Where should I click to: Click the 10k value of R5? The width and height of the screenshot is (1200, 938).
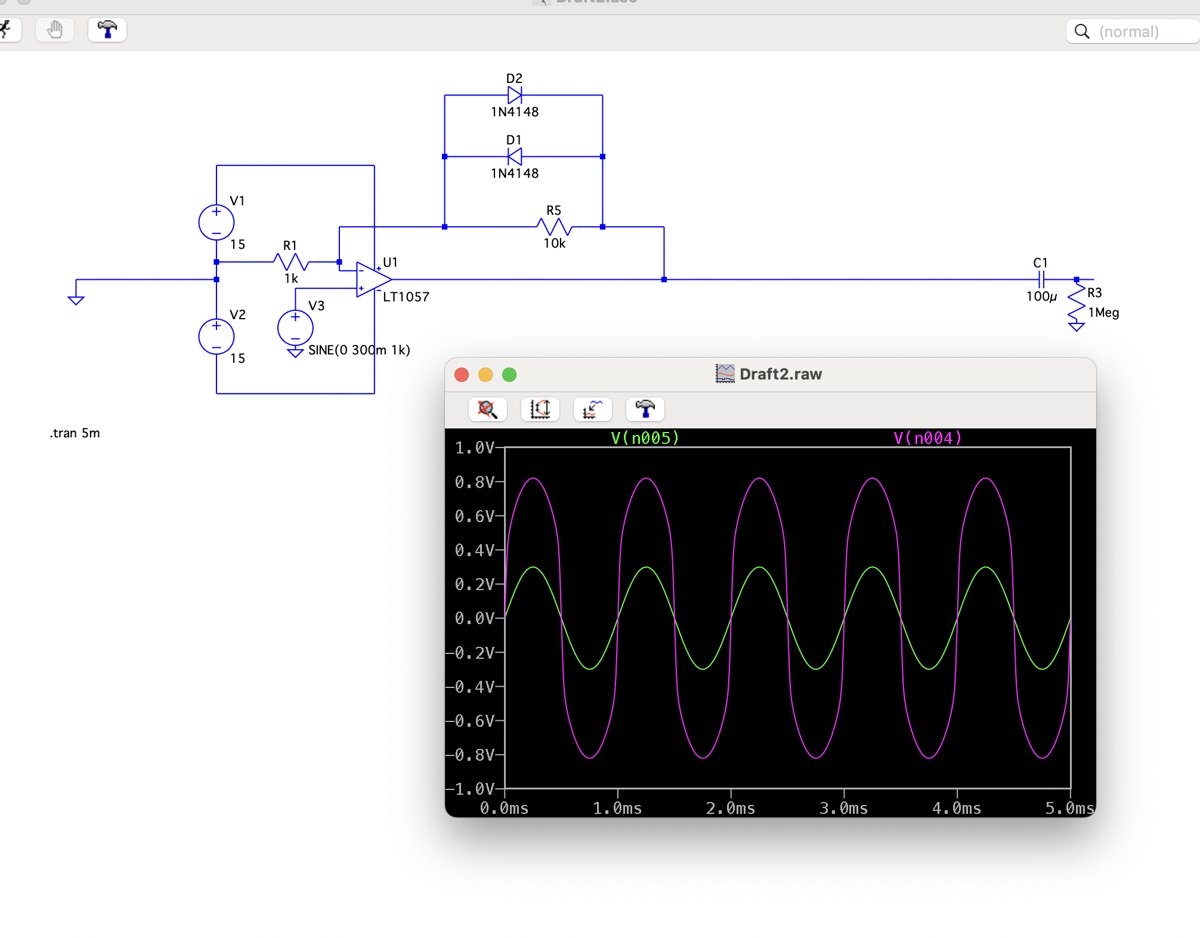554,243
